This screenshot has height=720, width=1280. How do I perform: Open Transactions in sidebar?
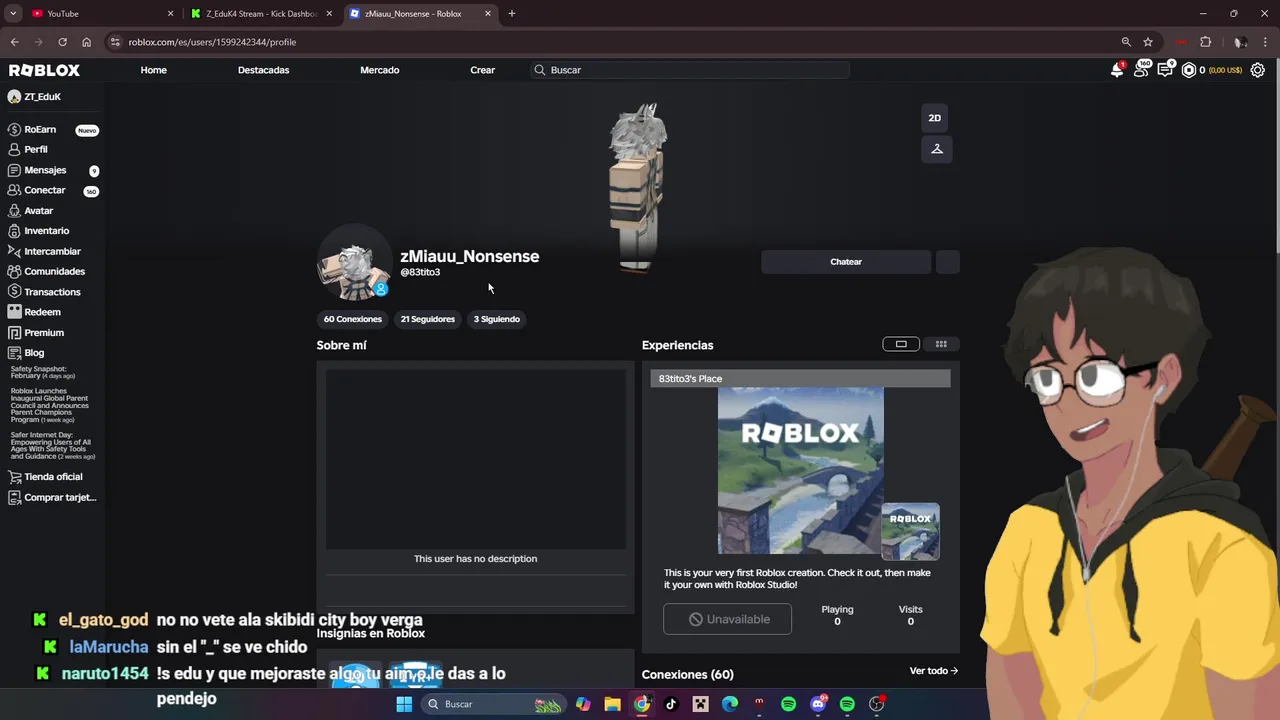pyautogui.click(x=52, y=292)
